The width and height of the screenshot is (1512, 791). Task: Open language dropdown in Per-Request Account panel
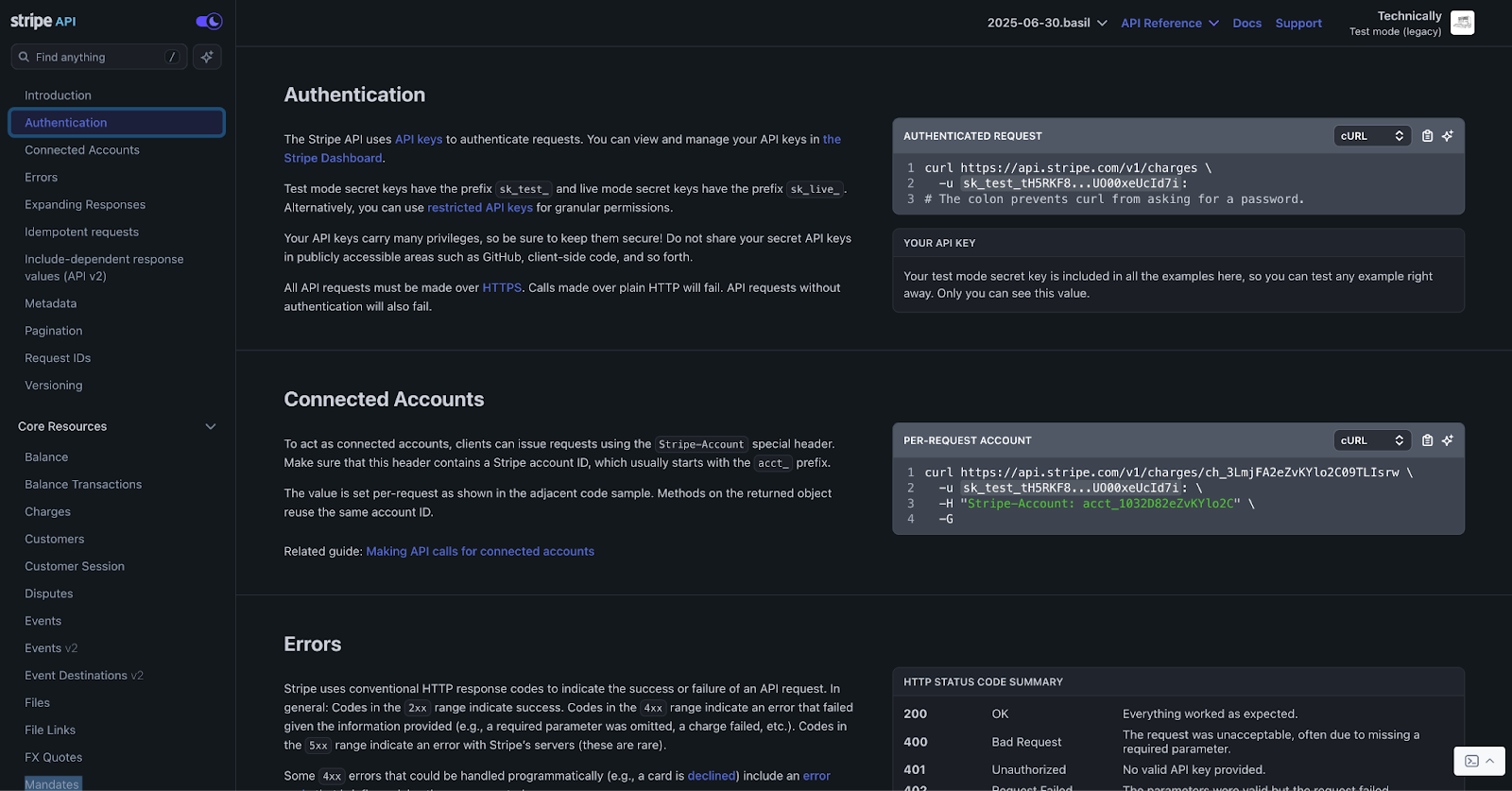[1372, 440]
